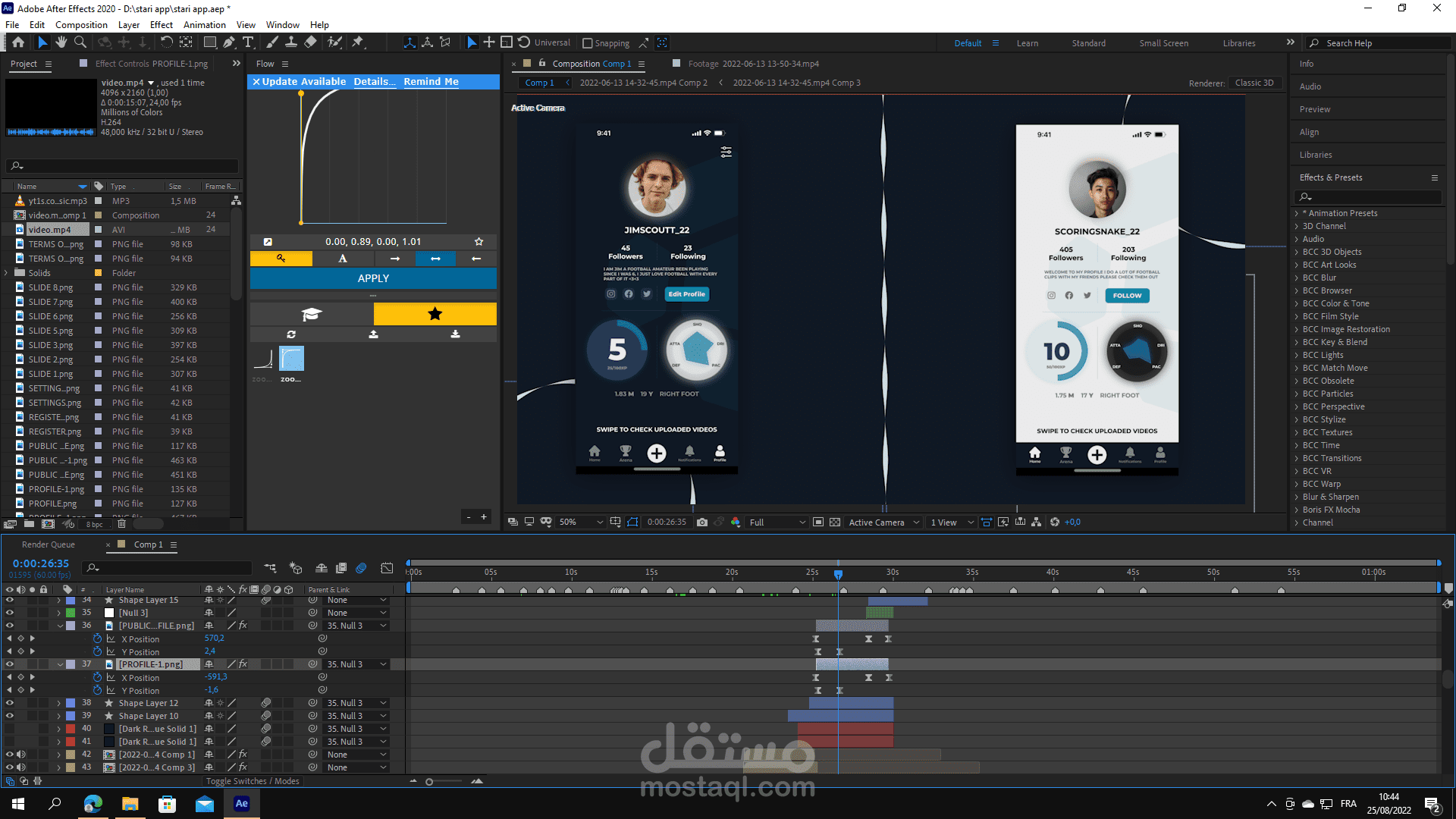Click the APPLY button in Flow
The image size is (1456, 819).
tap(373, 278)
